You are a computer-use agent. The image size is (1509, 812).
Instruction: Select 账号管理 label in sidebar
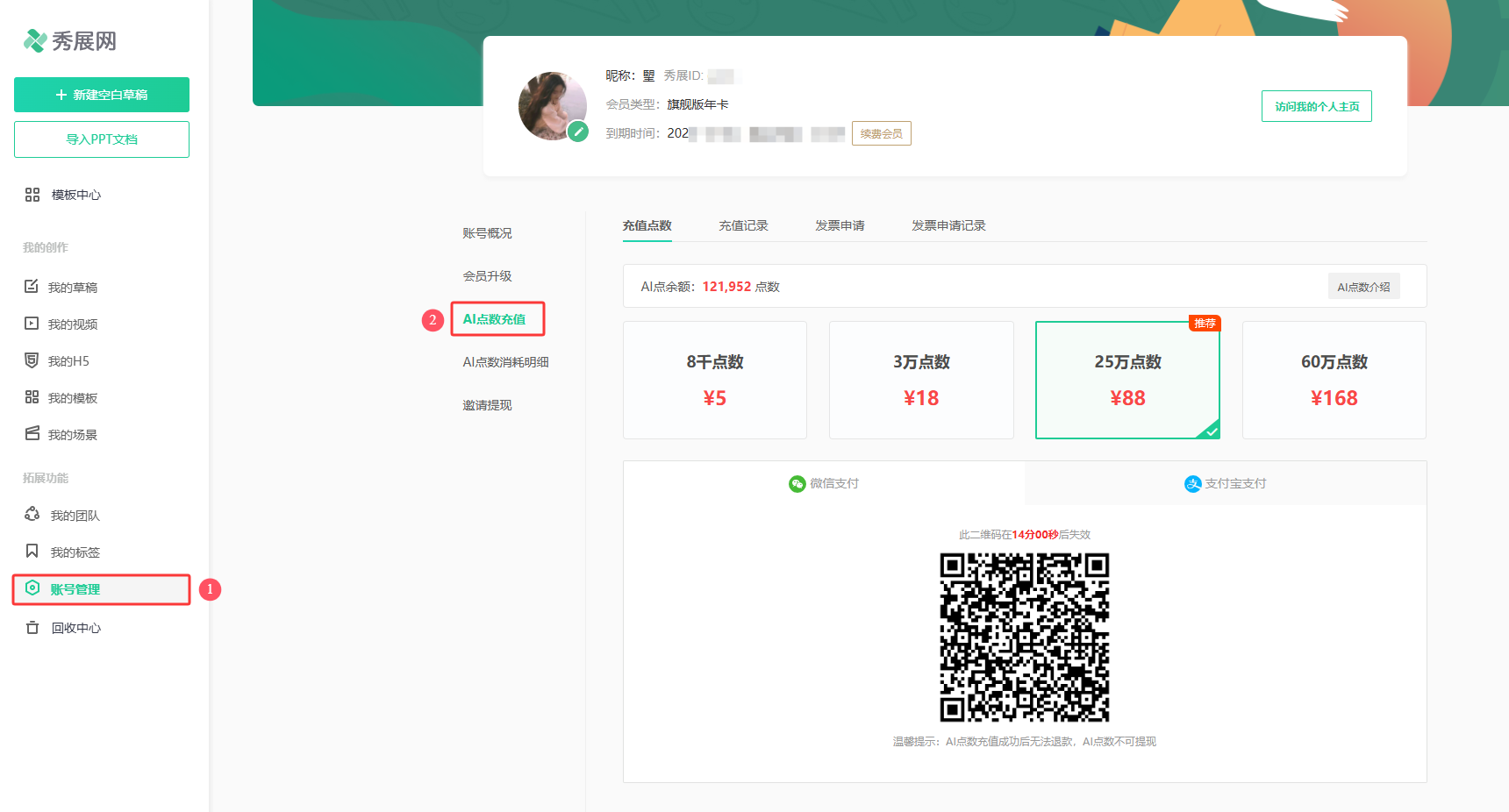[75, 589]
